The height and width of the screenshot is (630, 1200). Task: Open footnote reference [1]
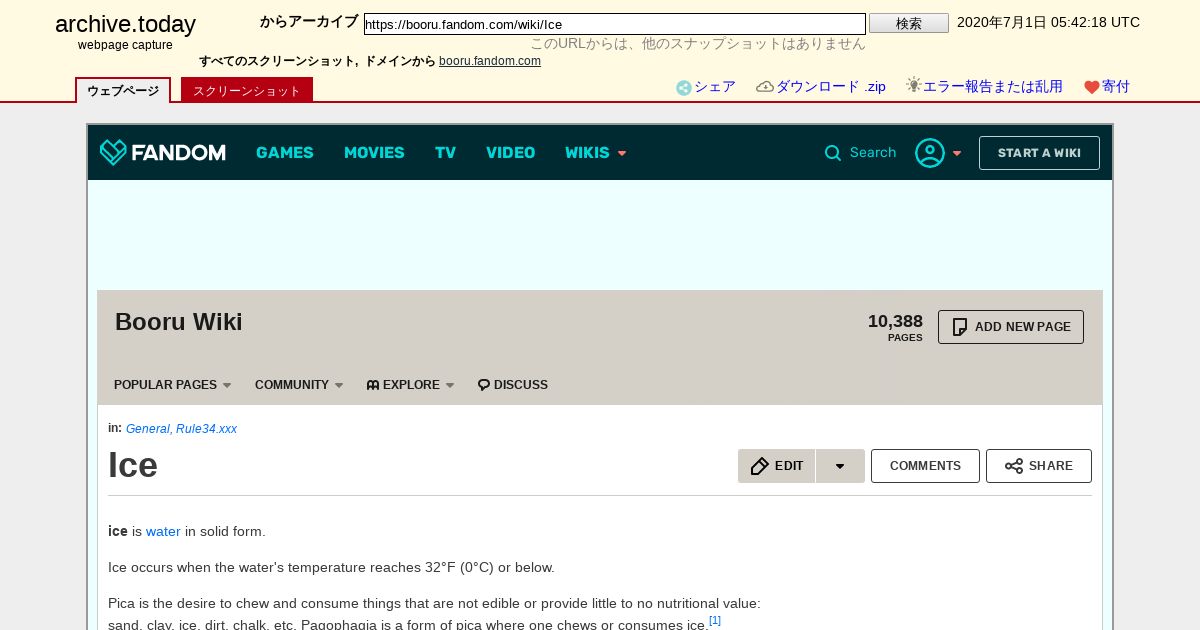715,620
